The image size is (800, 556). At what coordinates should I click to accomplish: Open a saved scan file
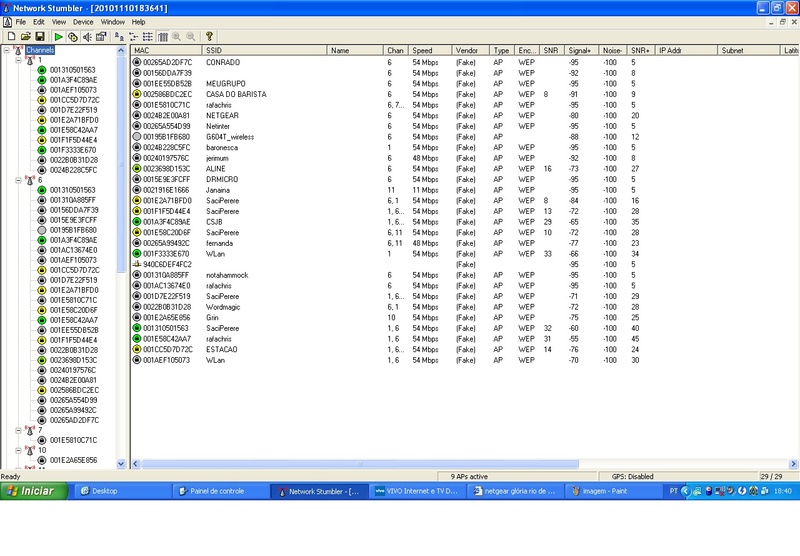(x=26, y=36)
